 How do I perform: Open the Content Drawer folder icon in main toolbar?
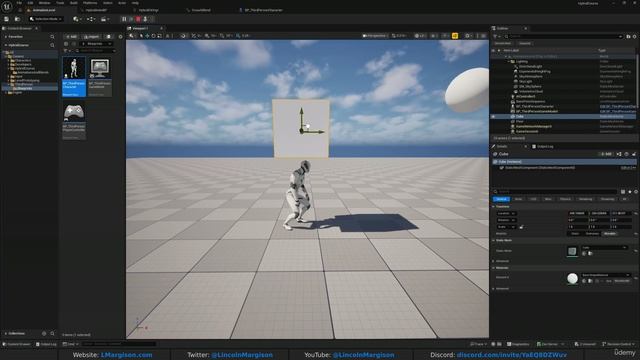click(x=17, y=19)
